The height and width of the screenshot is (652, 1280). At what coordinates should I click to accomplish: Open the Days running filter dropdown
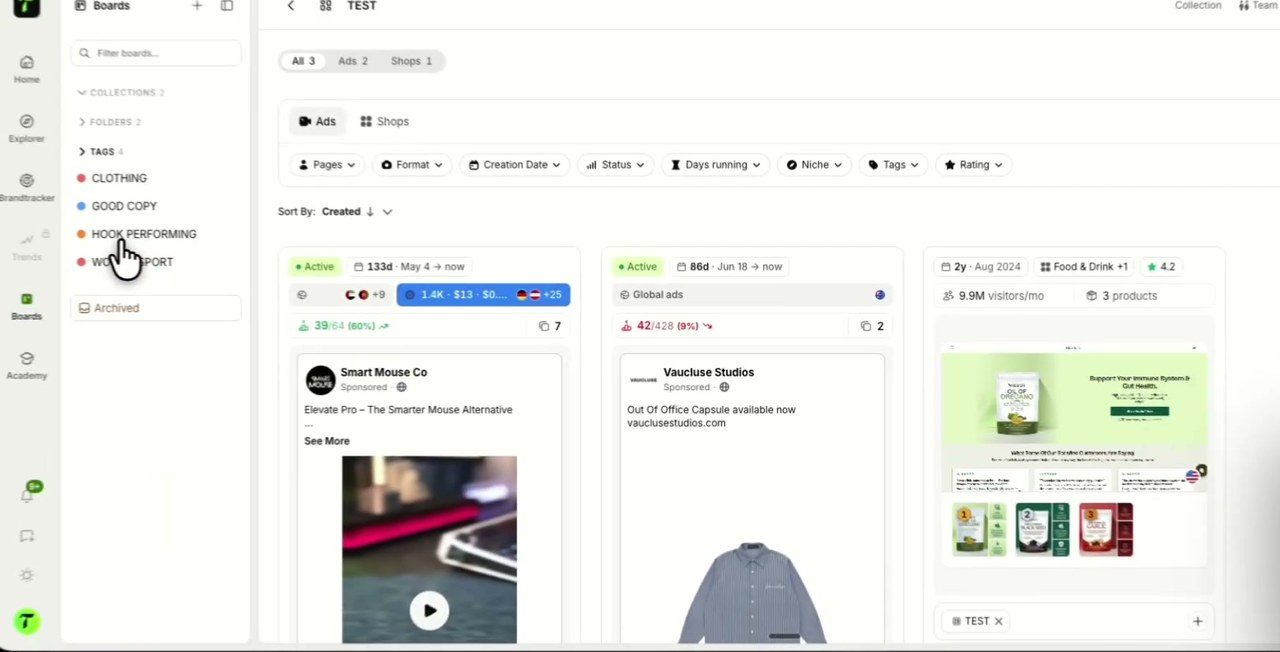pyautogui.click(x=716, y=165)
